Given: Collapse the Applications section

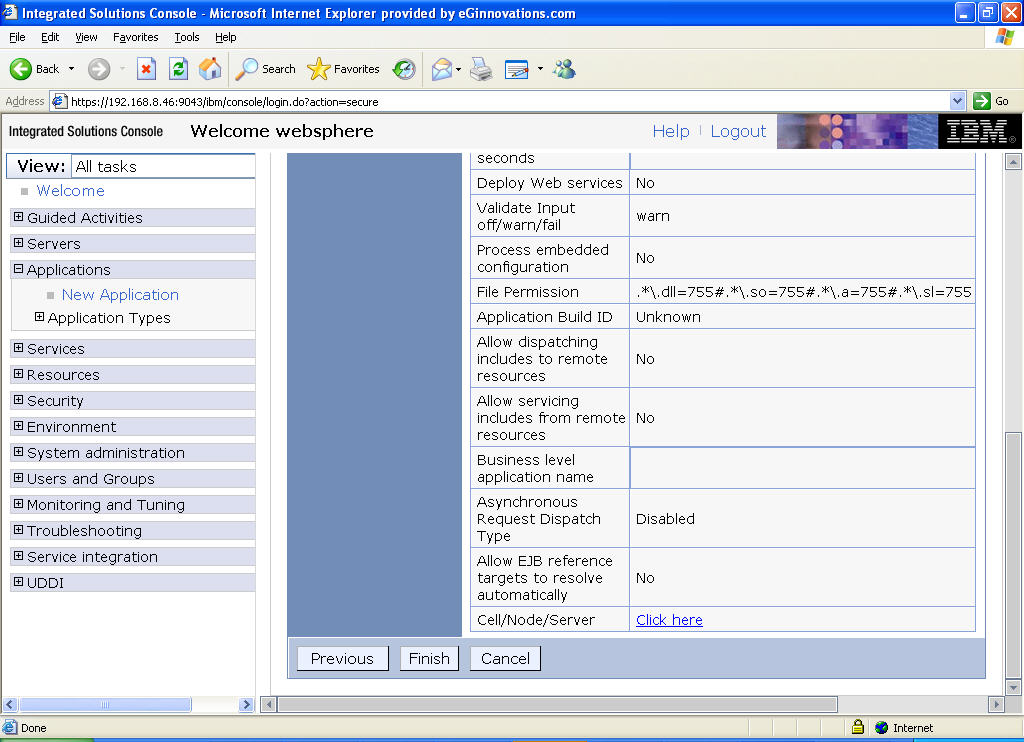Looking at the screenshot, I should point(18,269).
